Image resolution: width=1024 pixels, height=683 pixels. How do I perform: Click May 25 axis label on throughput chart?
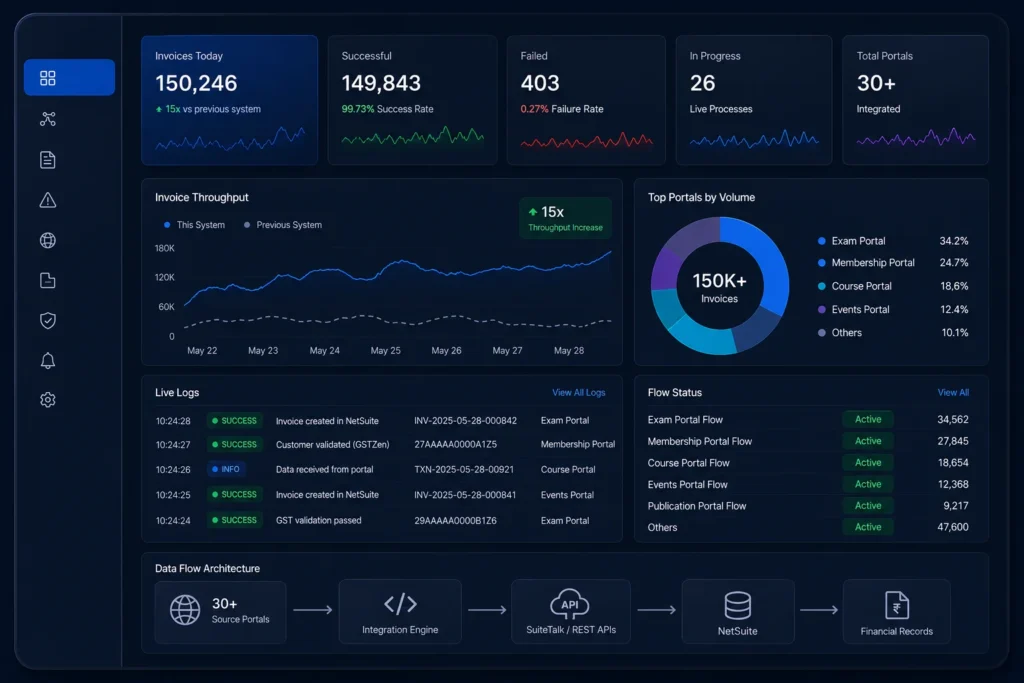[385, 351]
